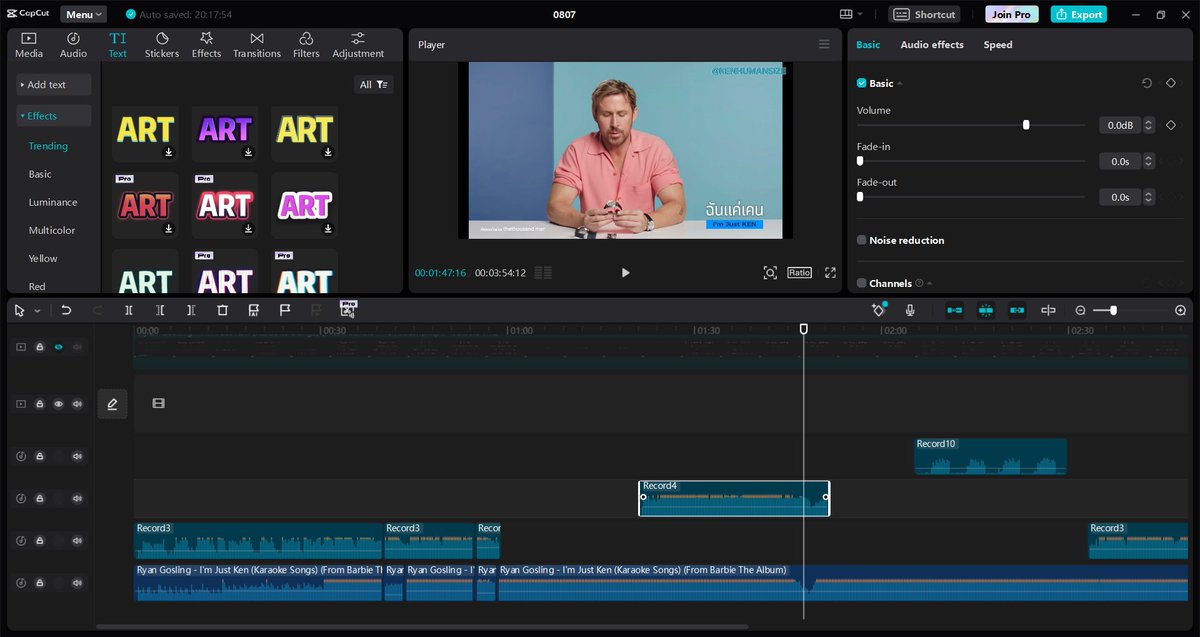Click the Delete left icon
Screen dimensions: 1200x637
160,311
